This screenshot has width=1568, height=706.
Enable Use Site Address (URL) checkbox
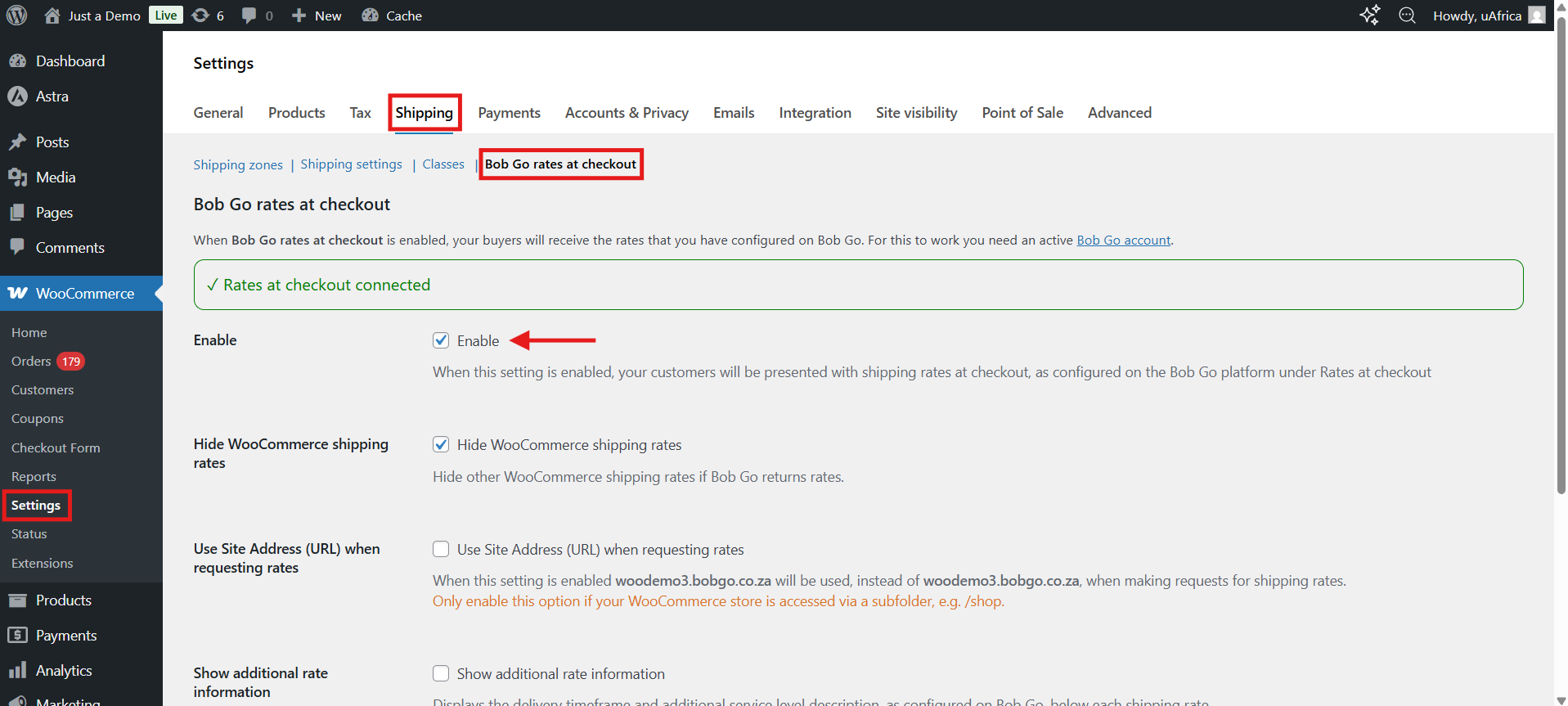point(441,549)
